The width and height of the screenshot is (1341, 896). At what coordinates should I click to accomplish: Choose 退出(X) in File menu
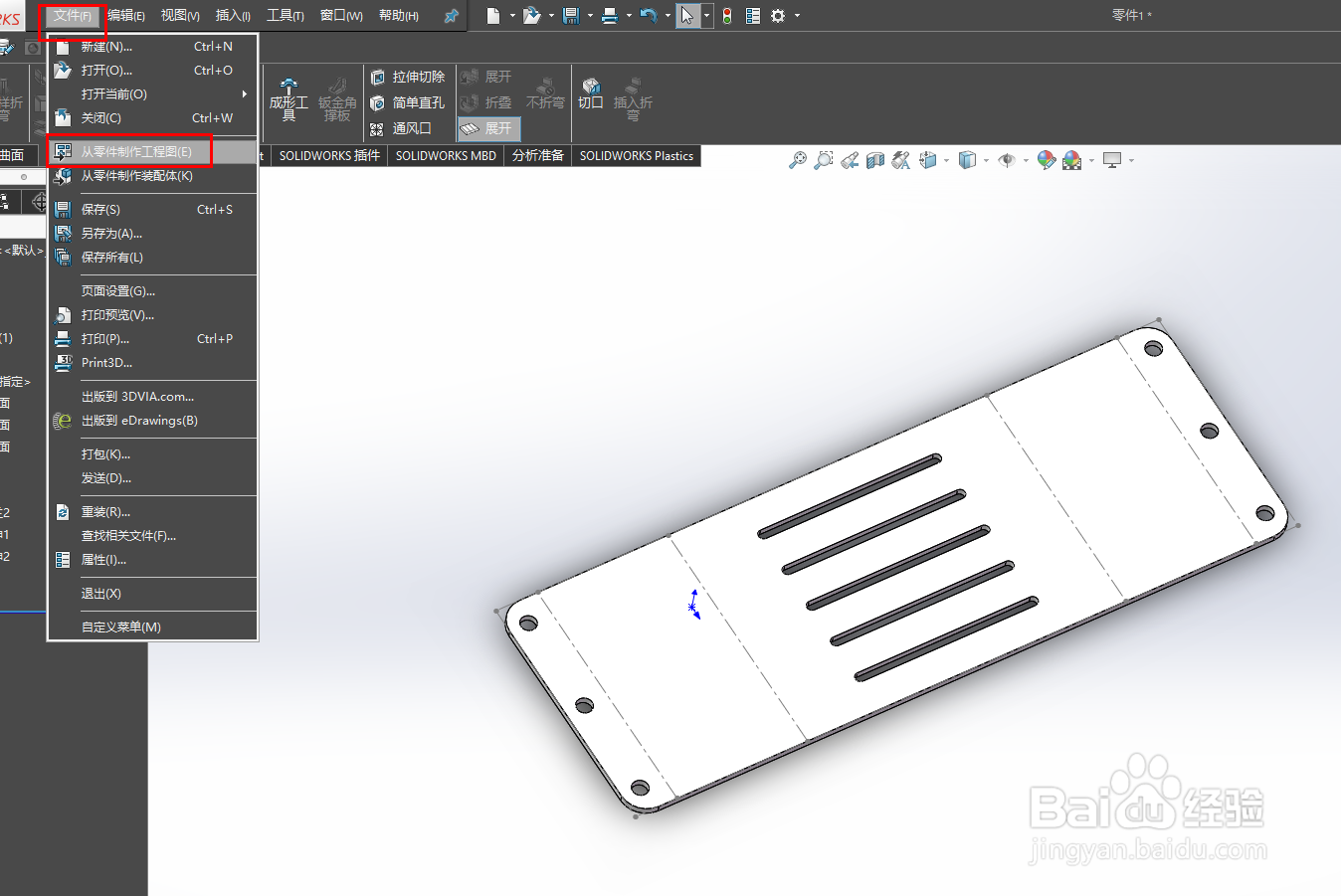[153, 594]
